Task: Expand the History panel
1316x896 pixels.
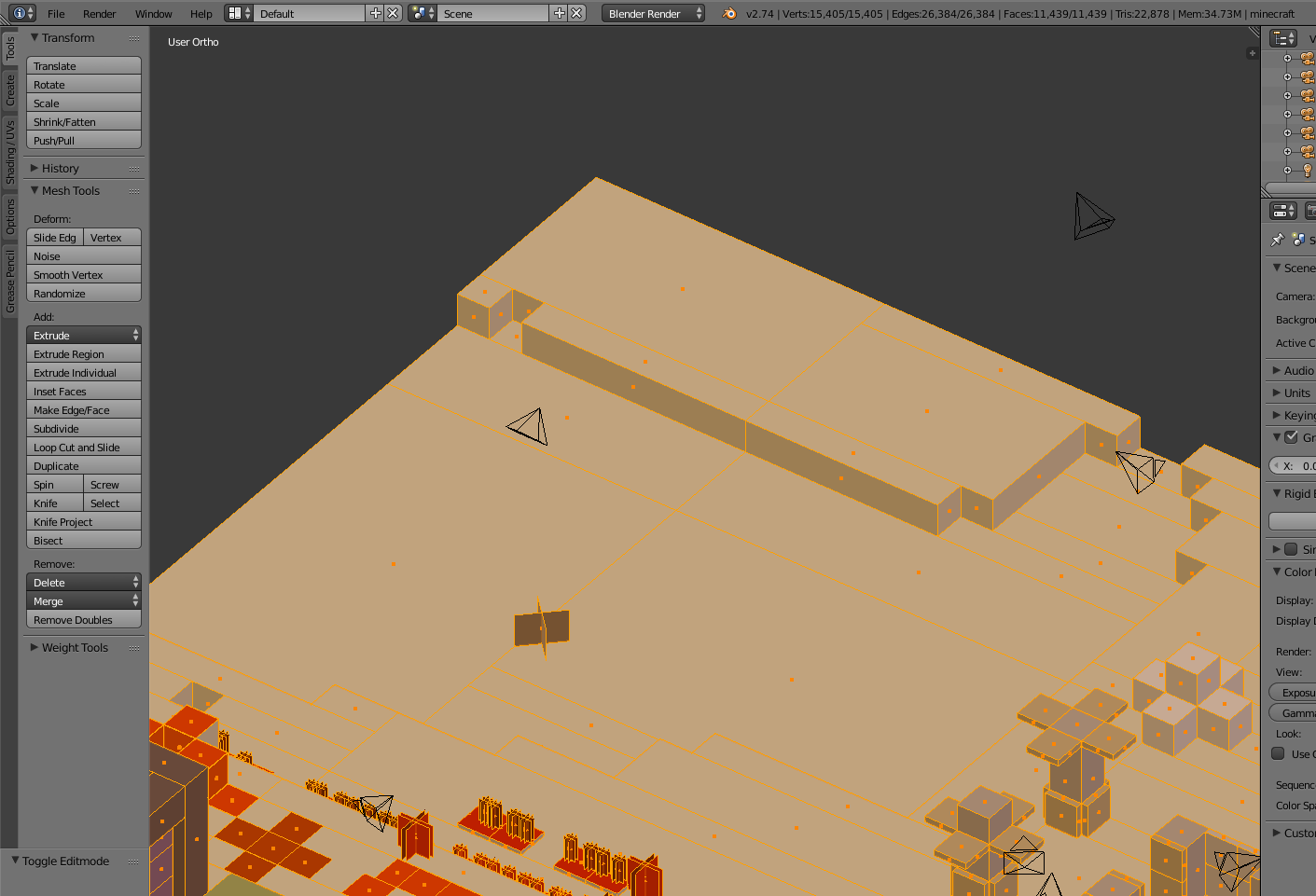Action: pos(60,169)
